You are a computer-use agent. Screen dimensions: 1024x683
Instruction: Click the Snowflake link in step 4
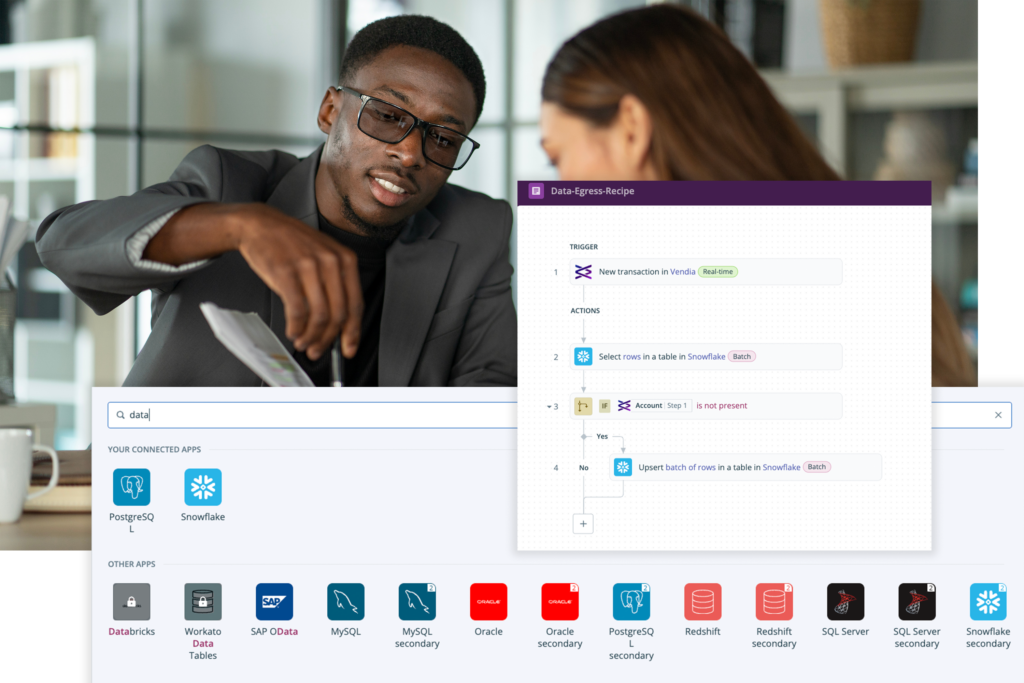tap(781, 467)
